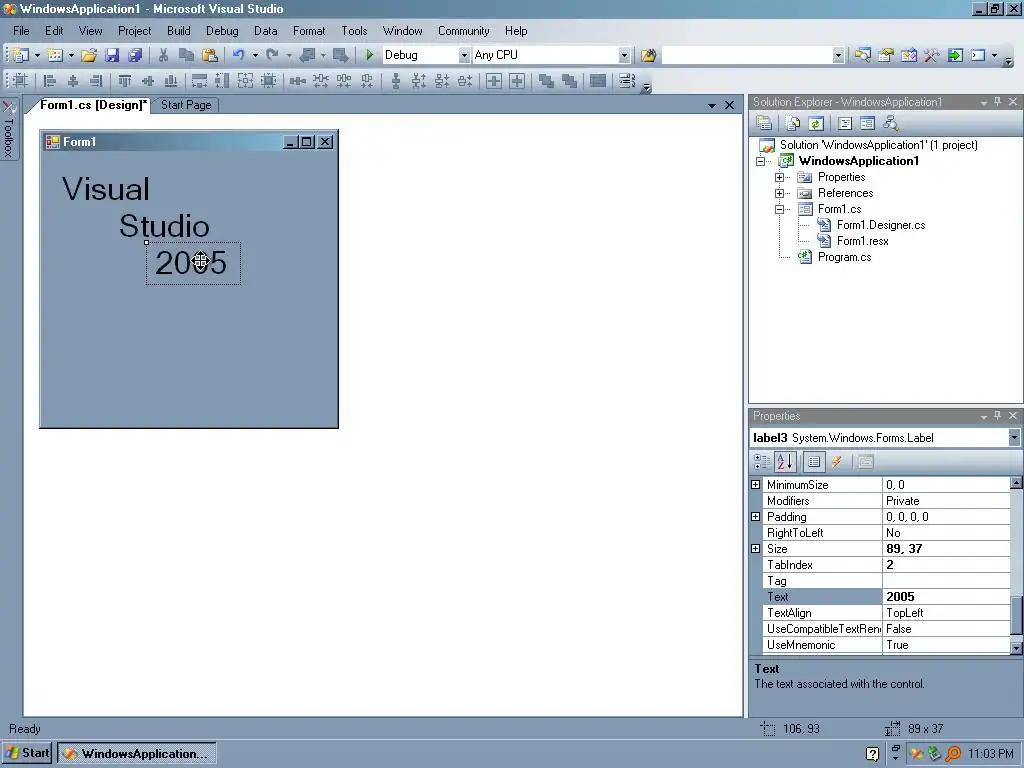Open the collapsed Toolbox side tab
1024x768 pixels.
[x=8, y=129]
